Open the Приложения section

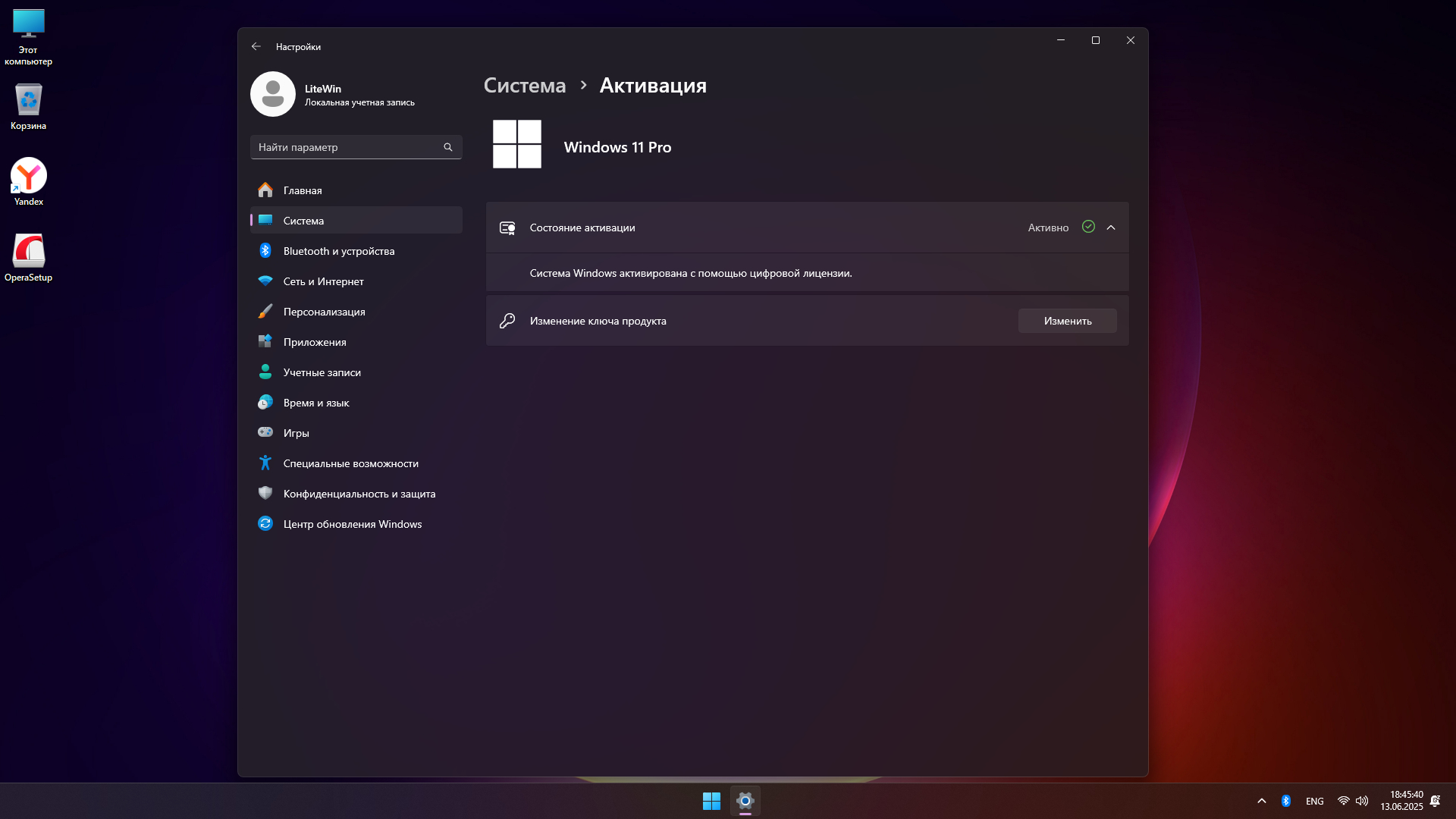[x=315, y=342]
